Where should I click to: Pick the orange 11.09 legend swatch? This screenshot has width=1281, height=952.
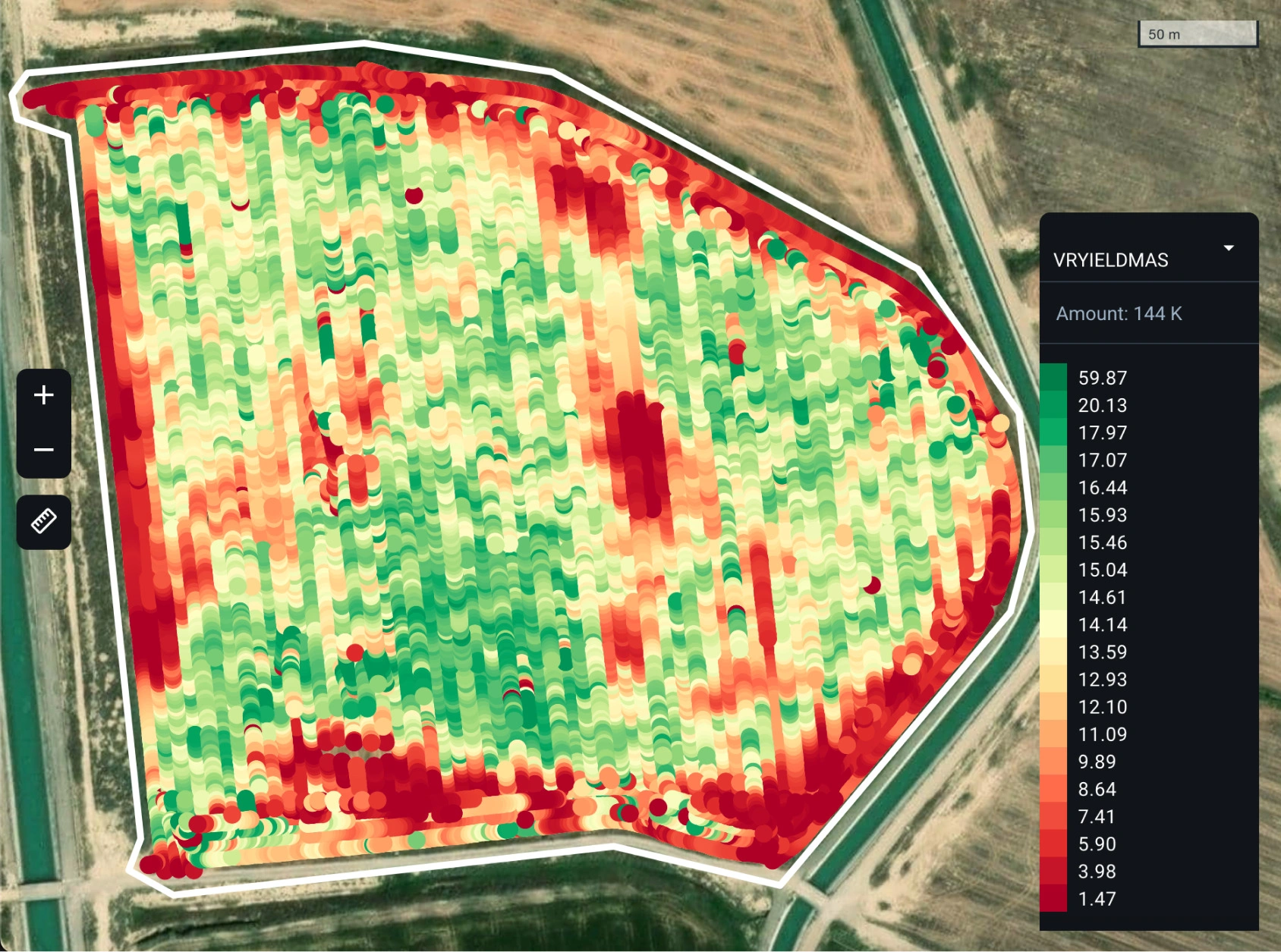(1053, 734)
